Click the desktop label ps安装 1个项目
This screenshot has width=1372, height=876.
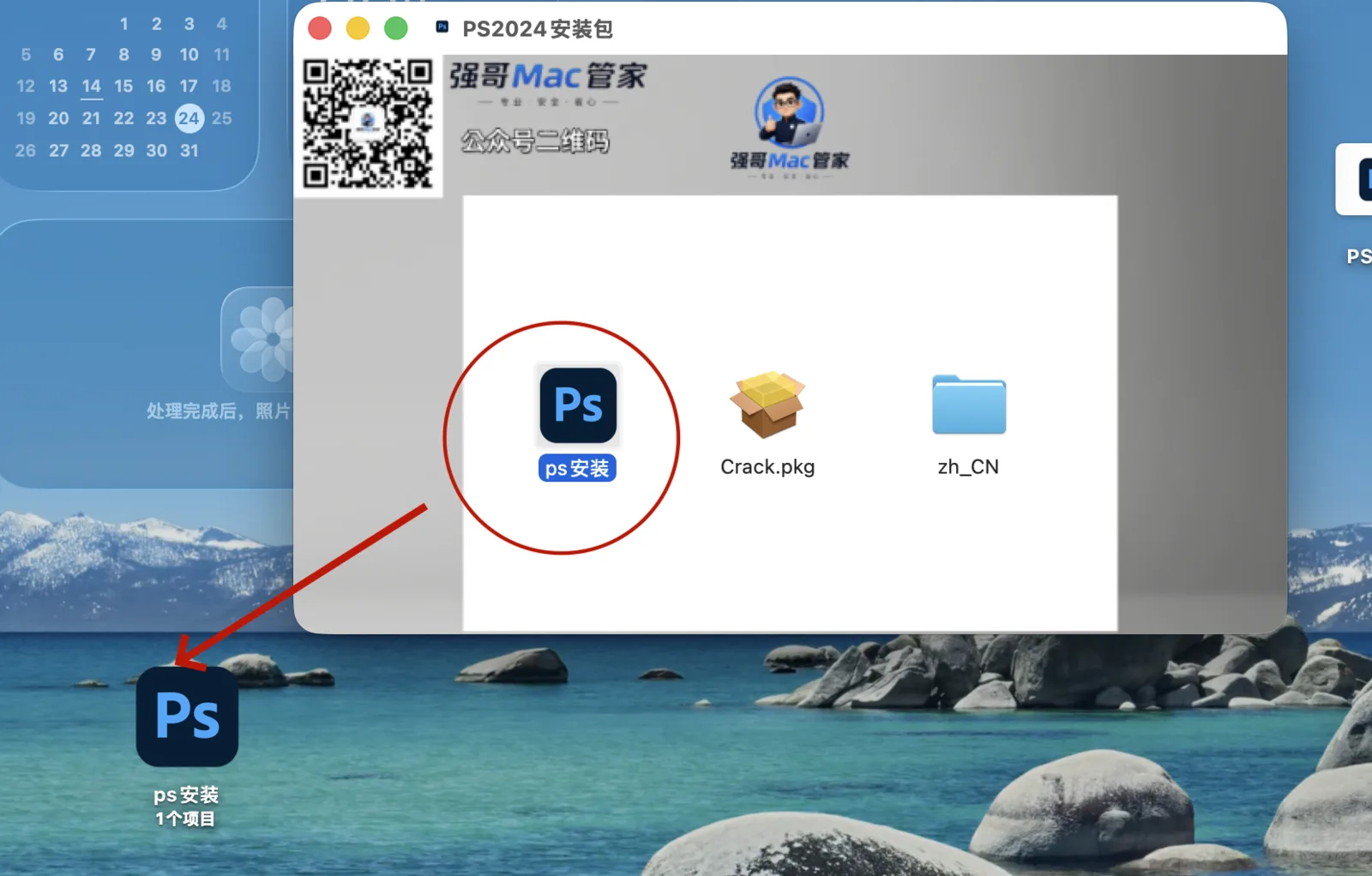[186, 807]
